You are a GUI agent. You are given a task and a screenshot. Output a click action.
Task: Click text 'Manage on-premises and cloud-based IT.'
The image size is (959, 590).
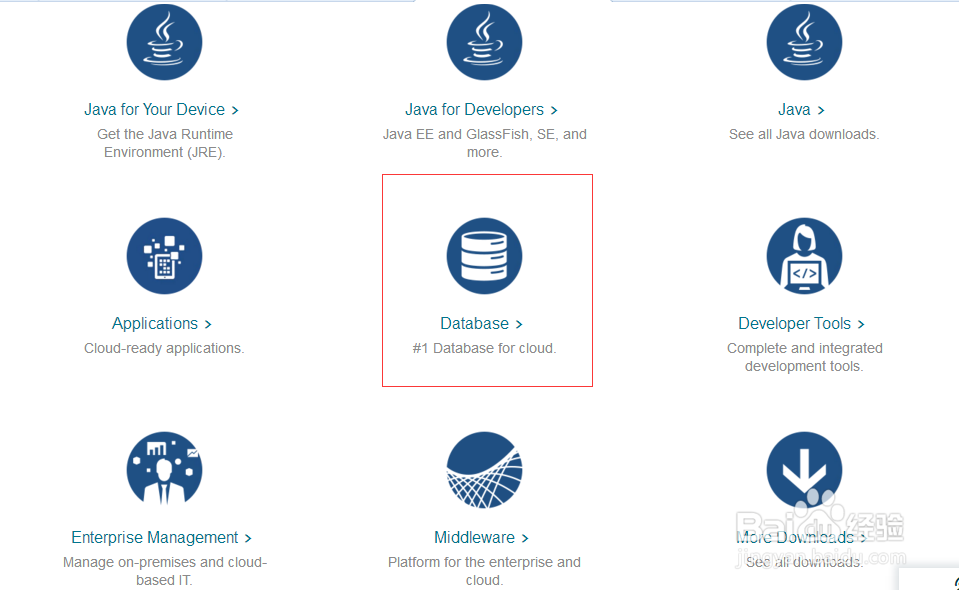[x=165, y=571]
